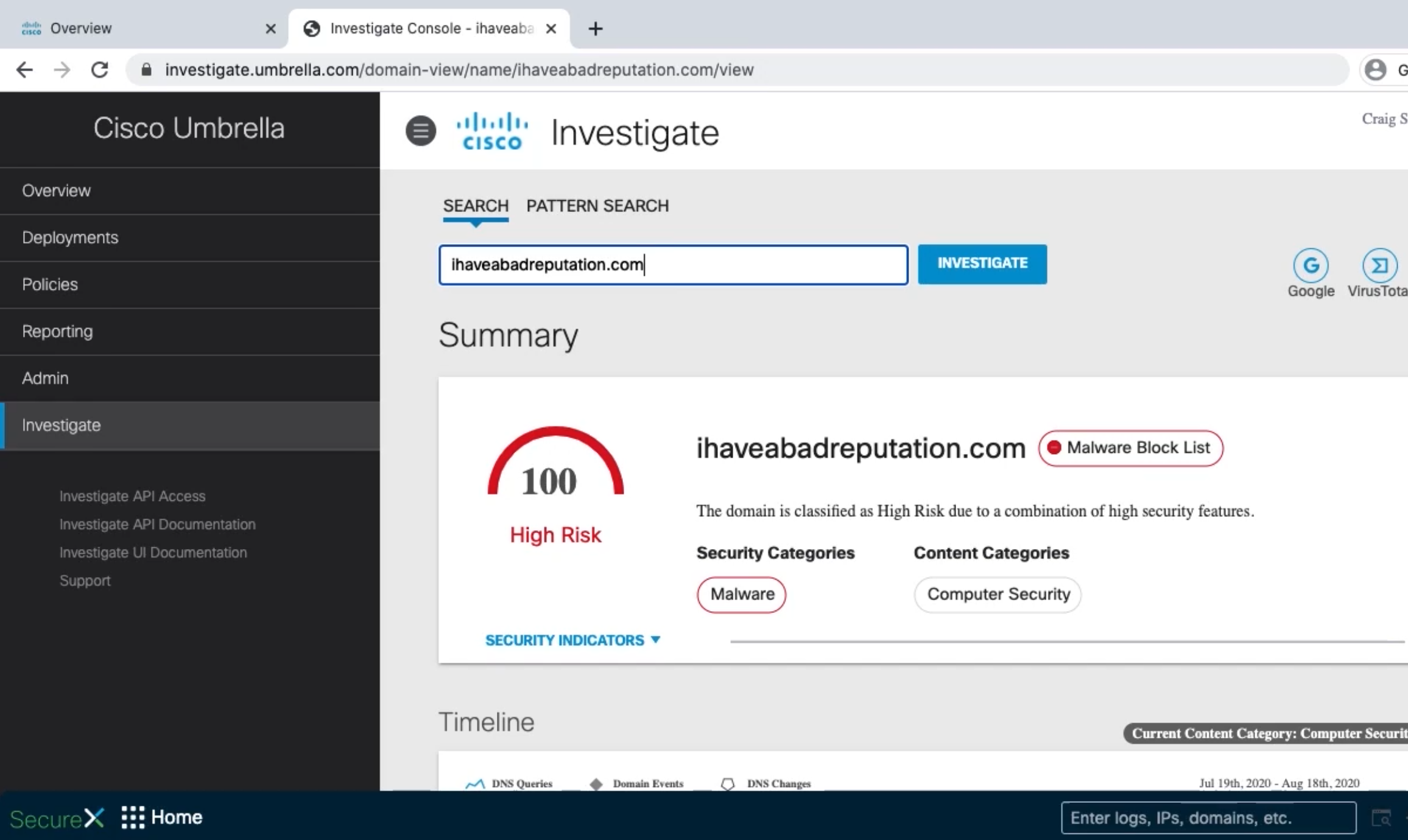Screen dimensions: 1408x840
Task: Expand the Reporting sidebar section
Action: [190, 332]
